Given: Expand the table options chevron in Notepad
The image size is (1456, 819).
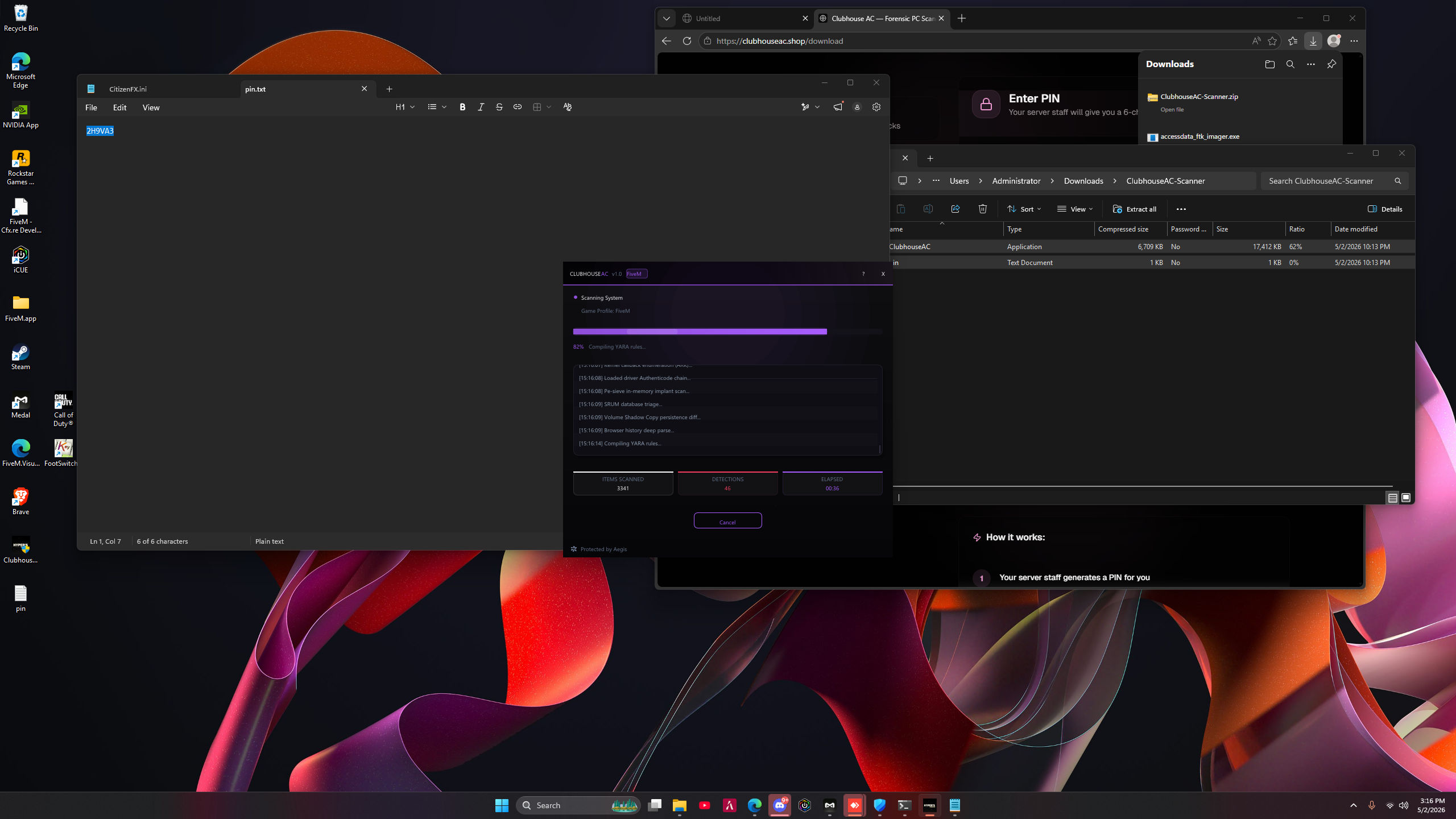Looking at the screenshot, I should tap(549, 107).
